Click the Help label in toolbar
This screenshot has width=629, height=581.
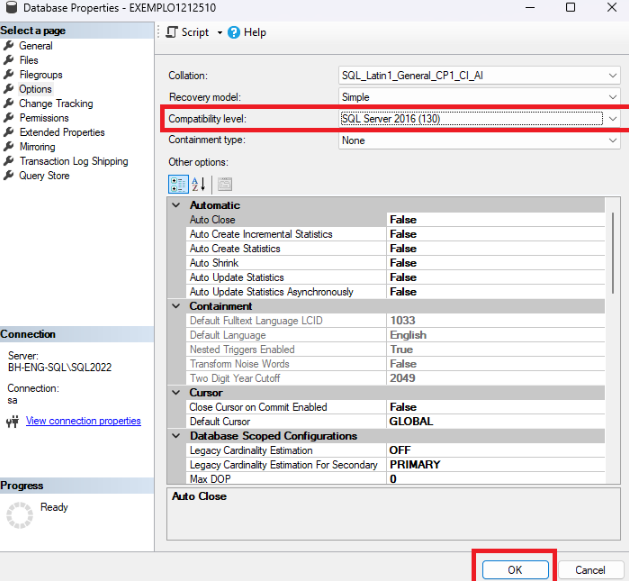(255, 33)
